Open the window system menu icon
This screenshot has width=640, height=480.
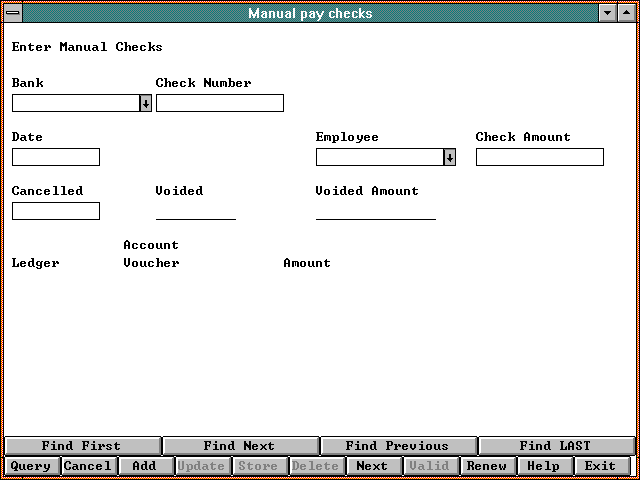[x=14, y=13]
